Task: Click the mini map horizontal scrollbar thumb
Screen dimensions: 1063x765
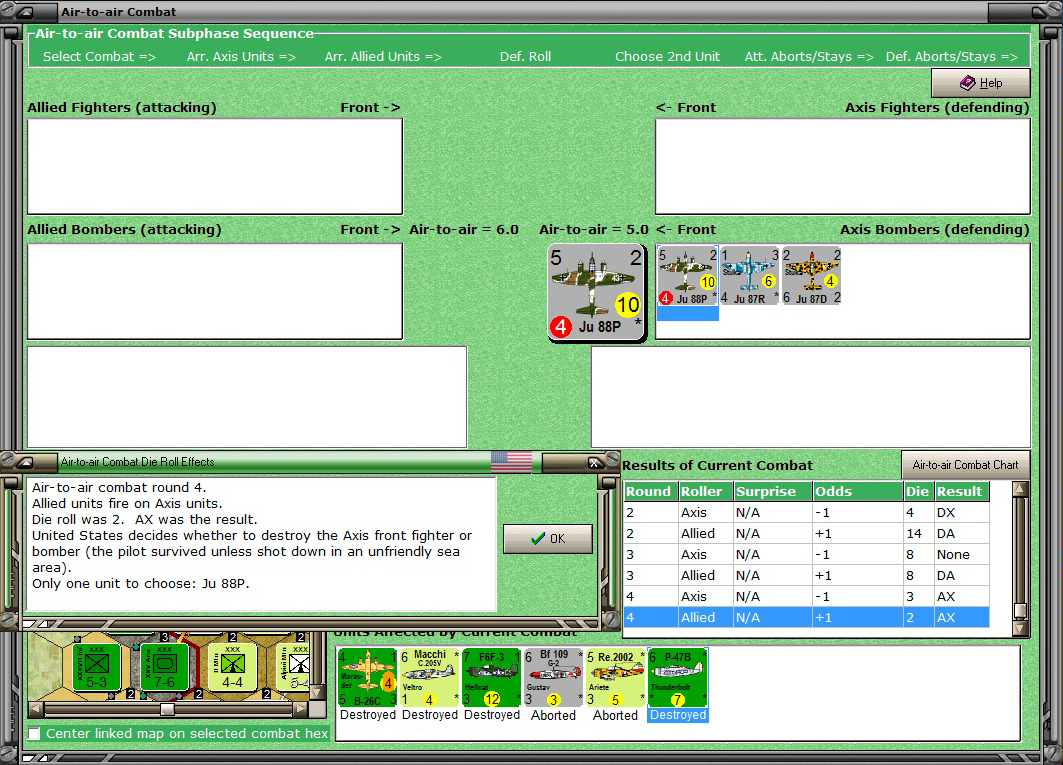Action: tap(167, 709)
